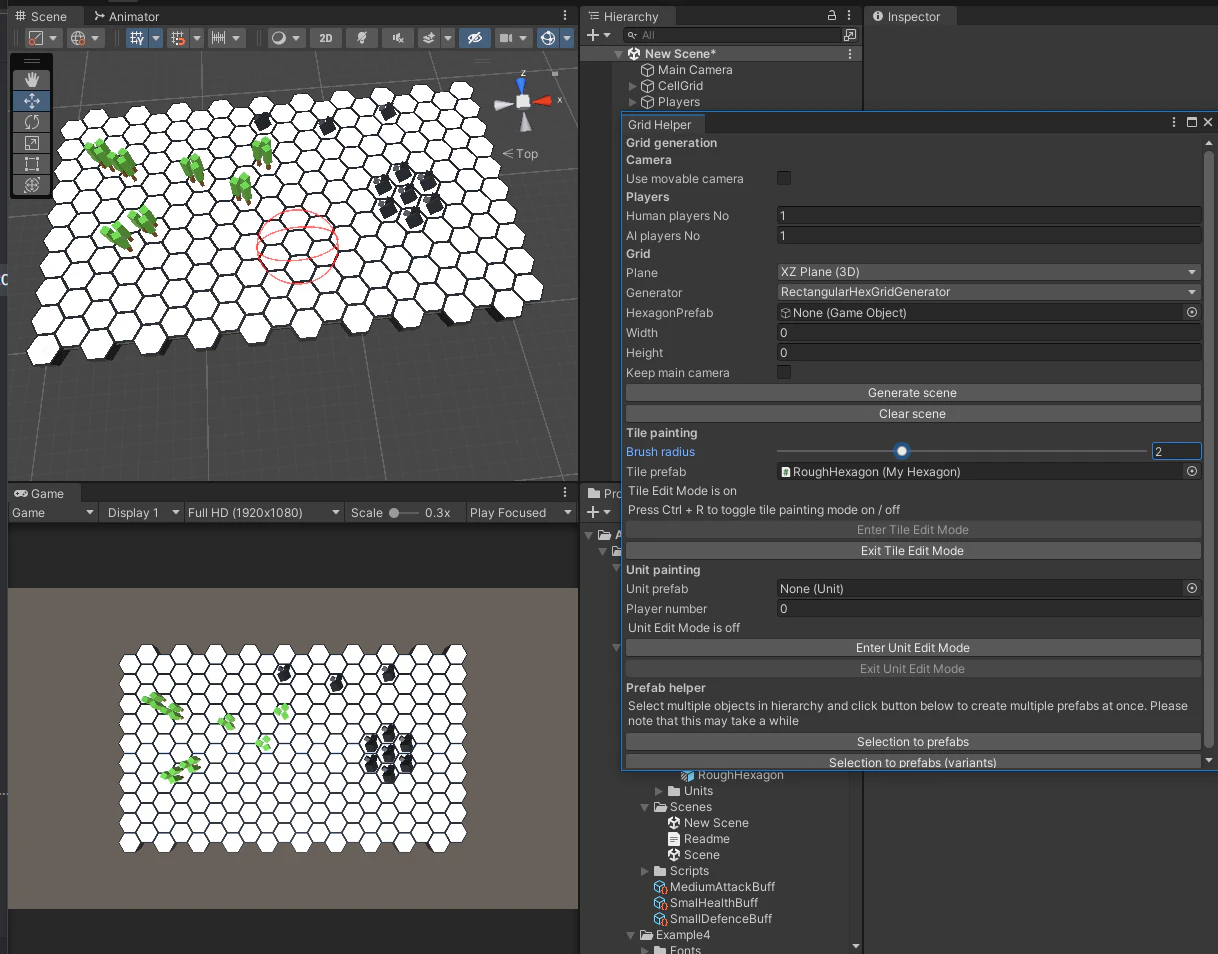Click the object picker next to Unit prefab
This screenshot has height=954, width=1218.
(1192, 589)
